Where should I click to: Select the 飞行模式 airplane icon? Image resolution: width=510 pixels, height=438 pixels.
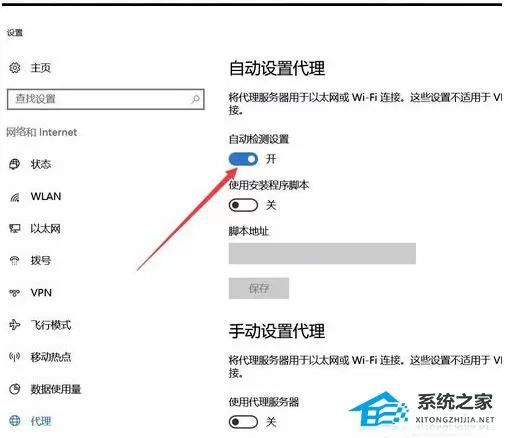15,324
